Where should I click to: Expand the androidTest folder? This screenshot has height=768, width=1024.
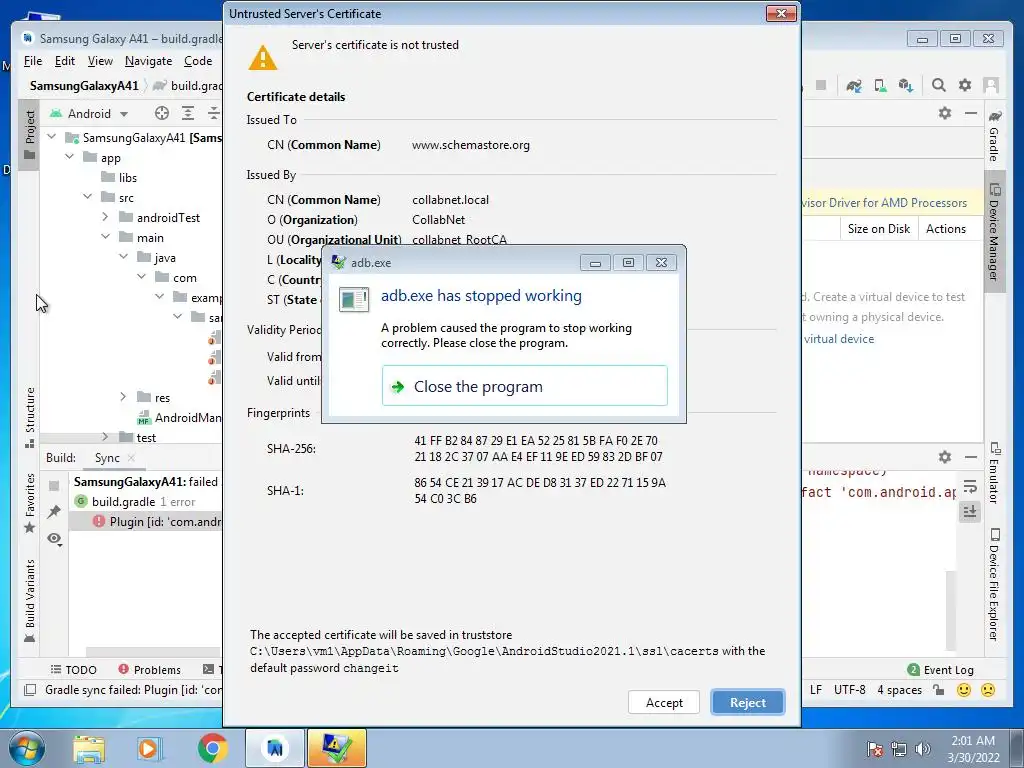click(106, 217)
